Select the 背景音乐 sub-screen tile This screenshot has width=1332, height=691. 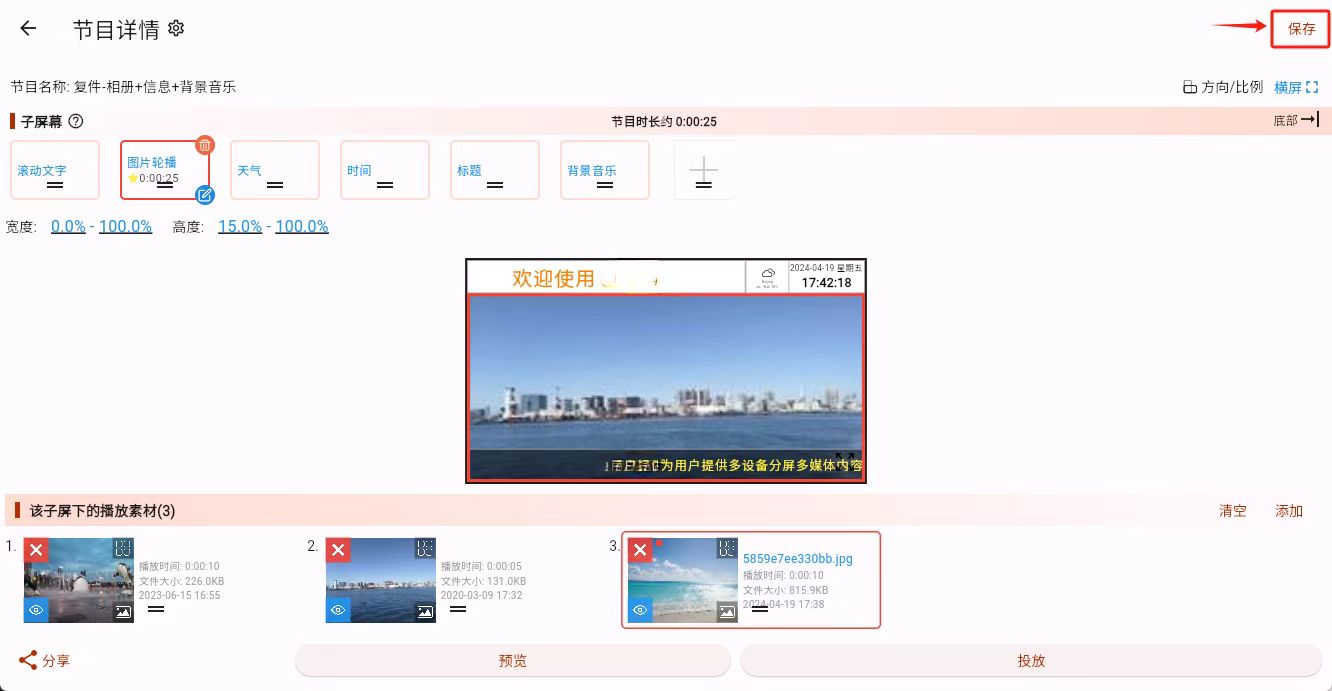point(604,170)
